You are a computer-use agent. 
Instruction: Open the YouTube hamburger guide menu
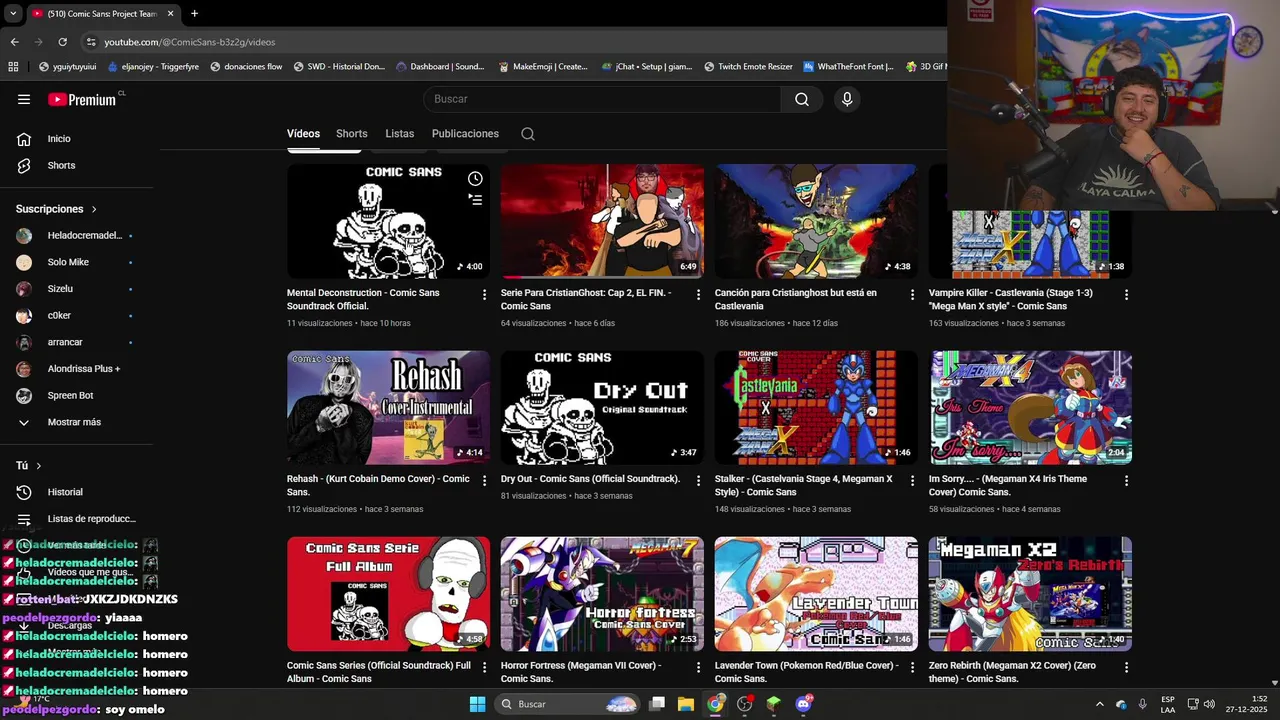24,99
